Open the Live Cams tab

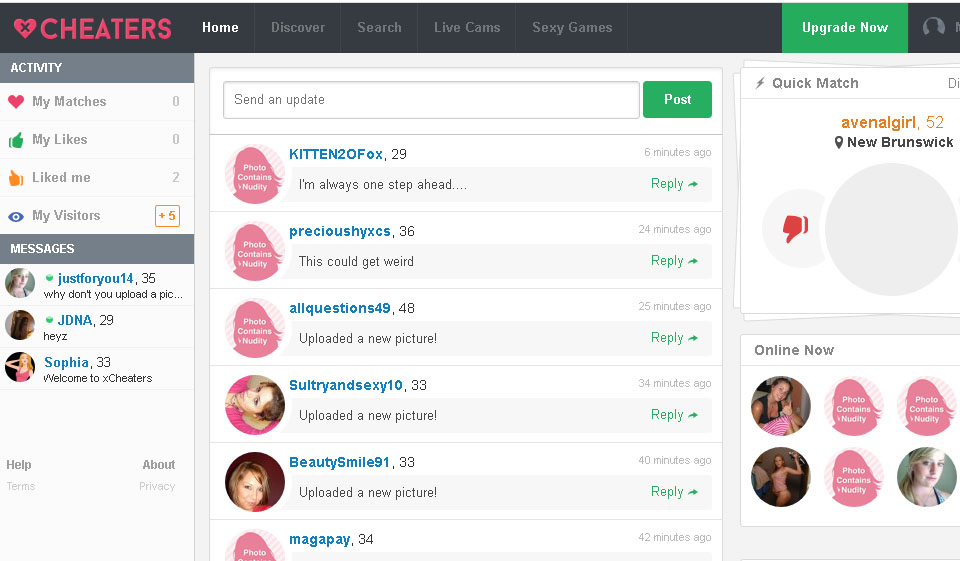click(467, 27)
